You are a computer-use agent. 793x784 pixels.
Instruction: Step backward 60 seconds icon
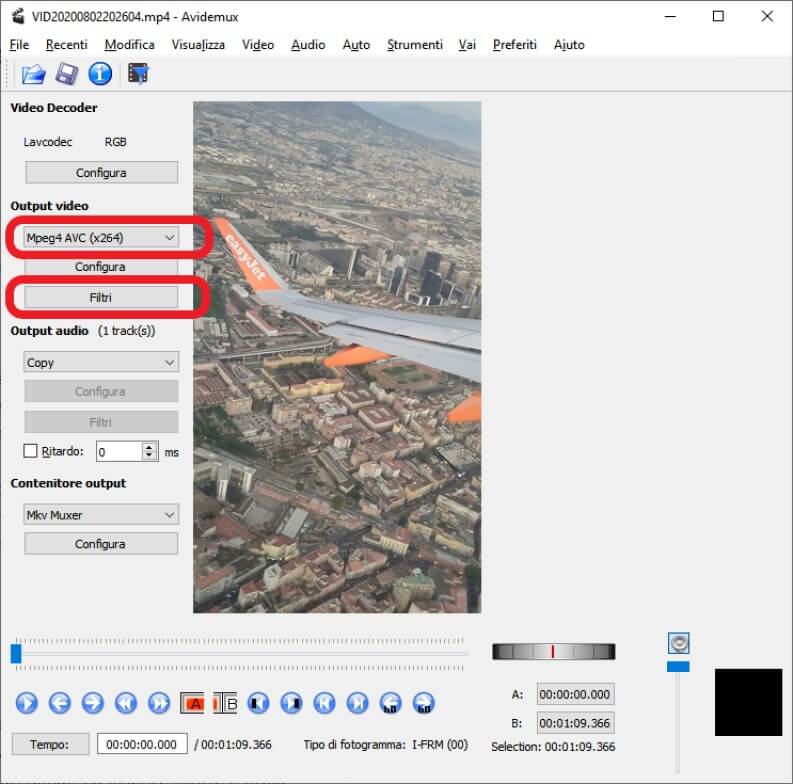[390, 703]
